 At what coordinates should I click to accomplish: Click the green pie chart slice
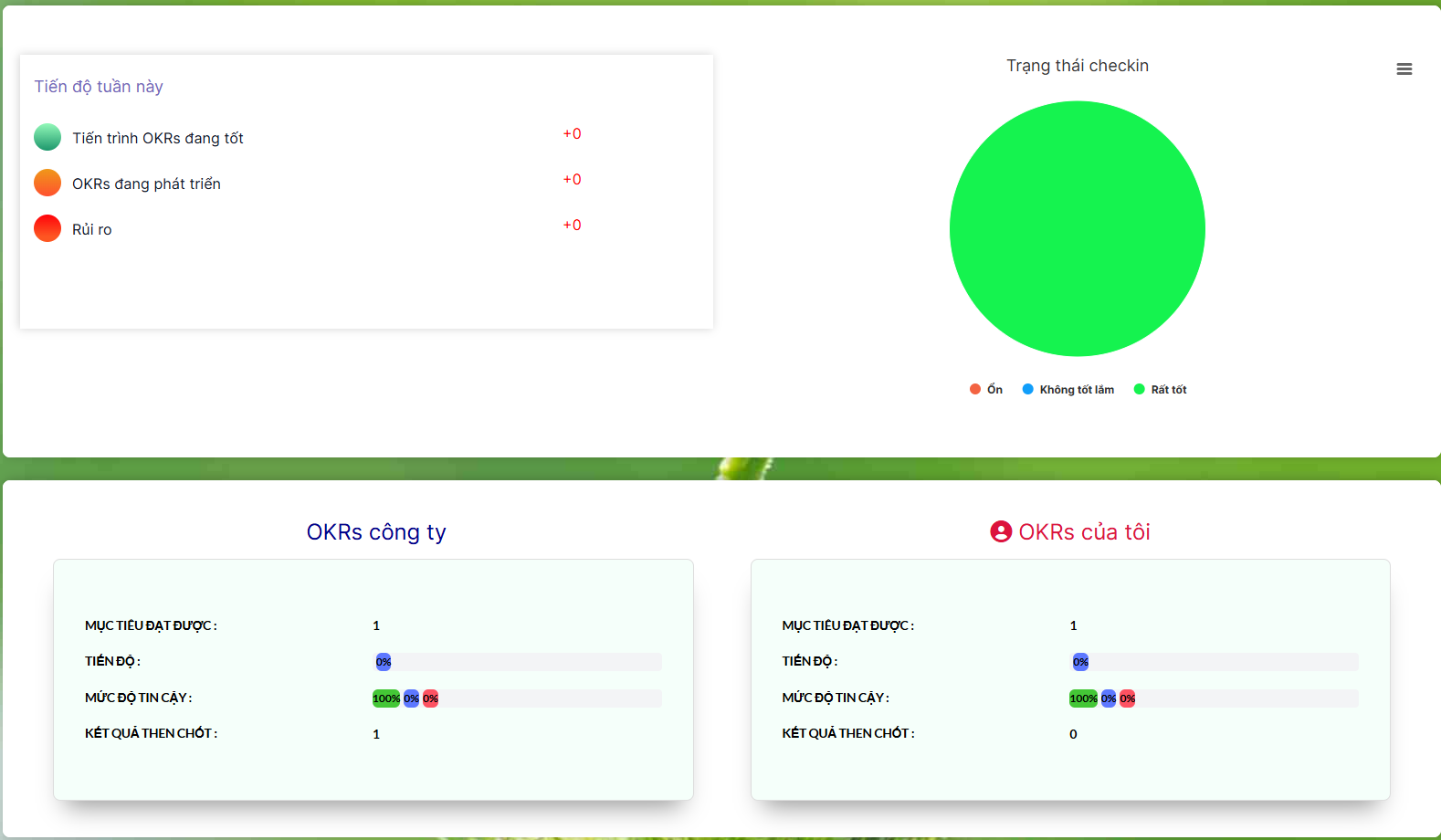click(1078, 229)
